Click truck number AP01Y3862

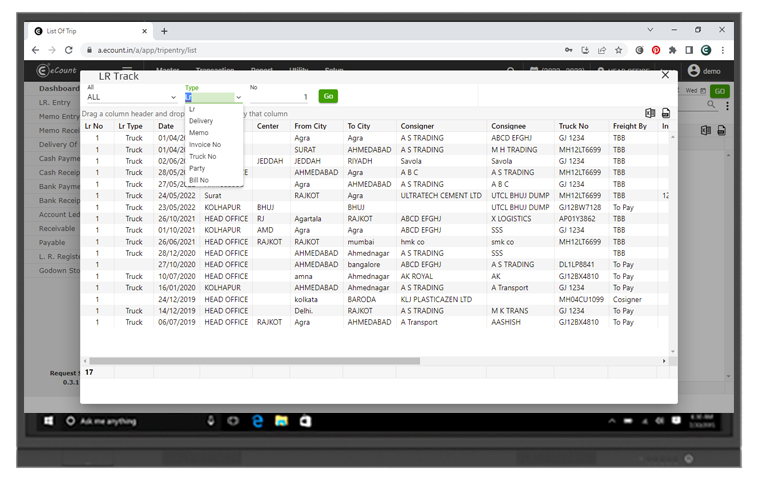click(x=577, y=219)
